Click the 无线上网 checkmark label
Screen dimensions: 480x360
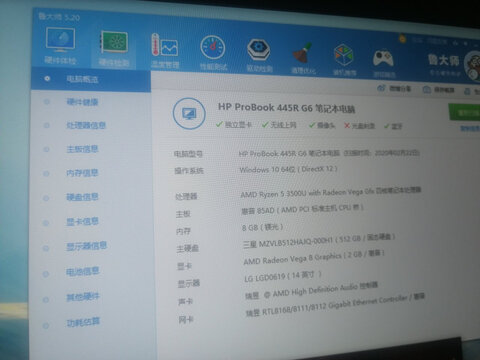point(279,125)
